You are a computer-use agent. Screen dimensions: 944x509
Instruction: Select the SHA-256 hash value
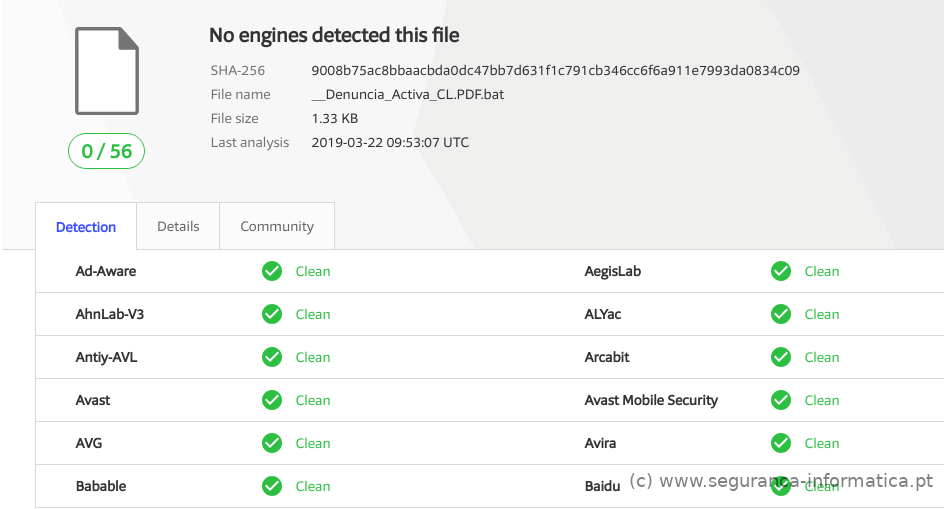(x=555, y=71)
